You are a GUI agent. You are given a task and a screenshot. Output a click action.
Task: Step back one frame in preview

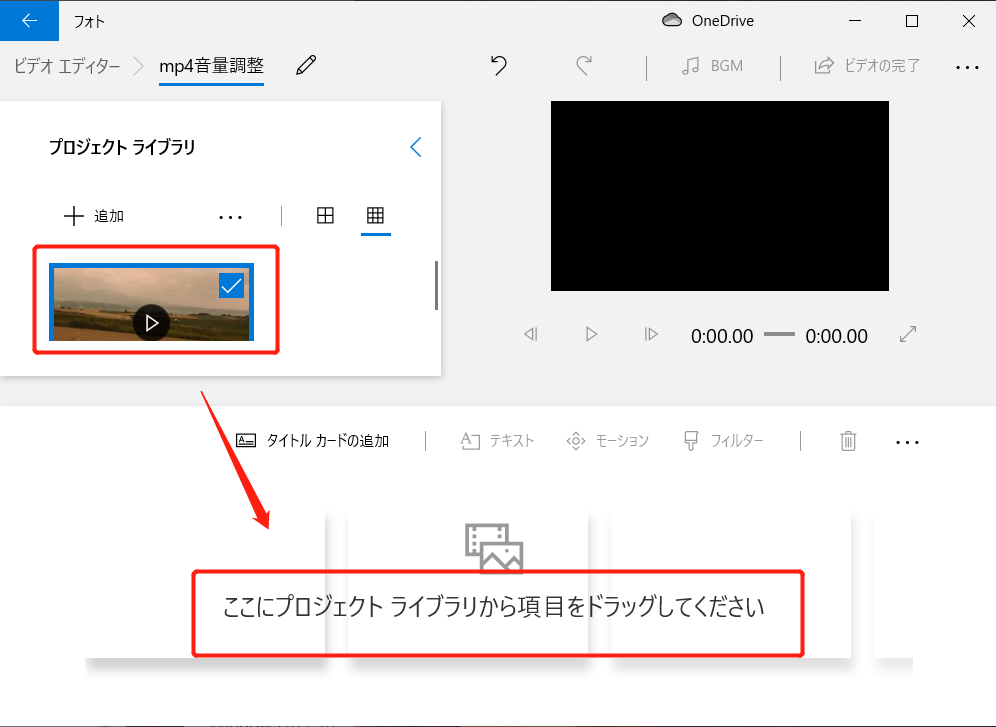530,334
